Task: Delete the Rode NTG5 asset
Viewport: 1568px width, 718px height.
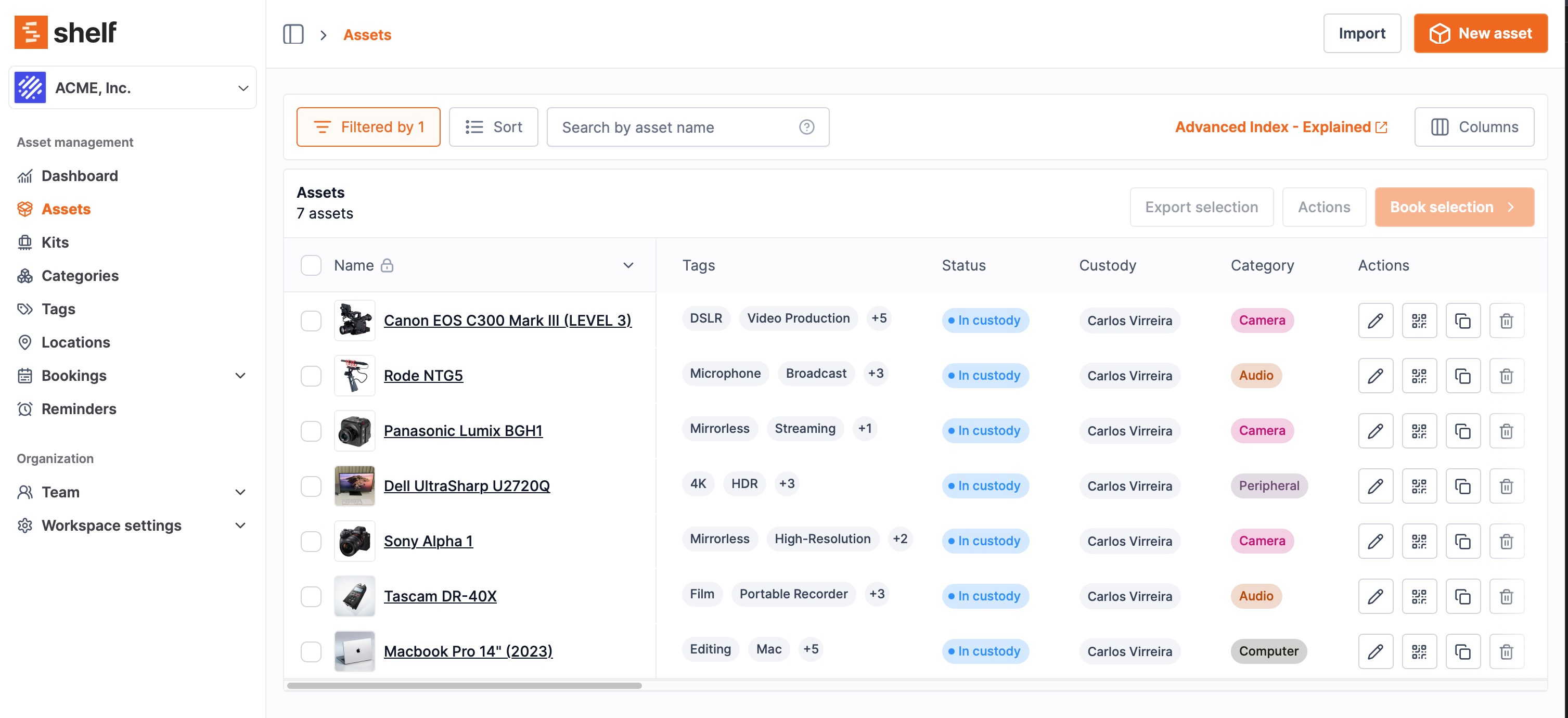Action: click(1507, 376)
